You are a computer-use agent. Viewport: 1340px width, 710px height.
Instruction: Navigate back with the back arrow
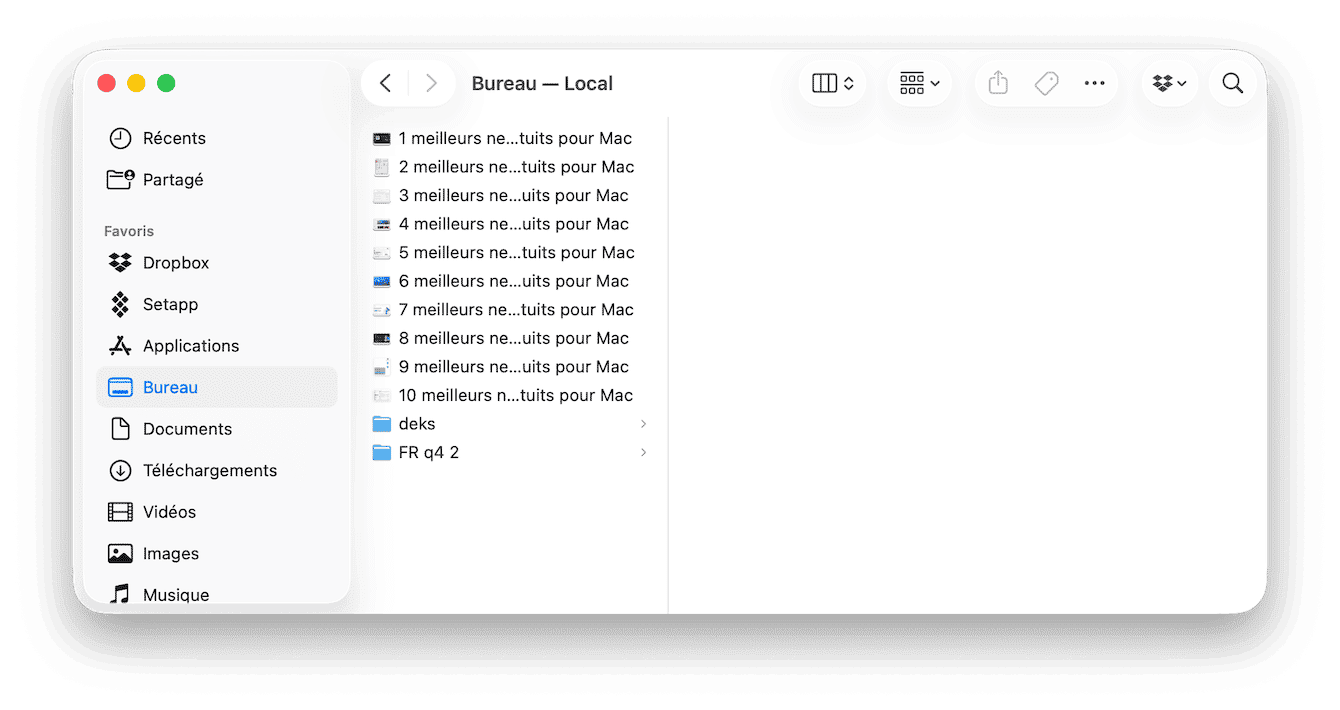click(384, 83)
